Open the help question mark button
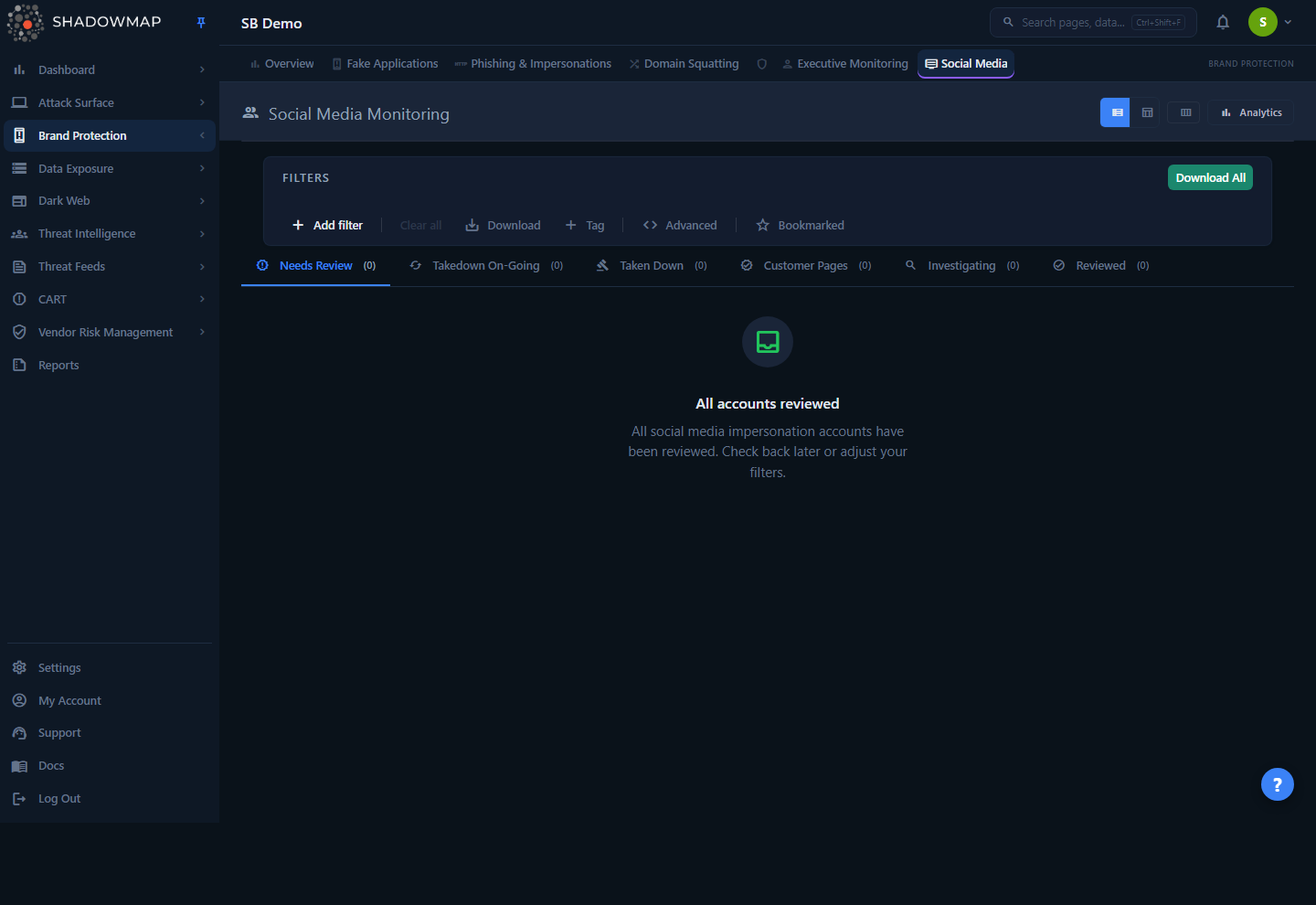1316x905 pixels. (x=1278, y=784)
